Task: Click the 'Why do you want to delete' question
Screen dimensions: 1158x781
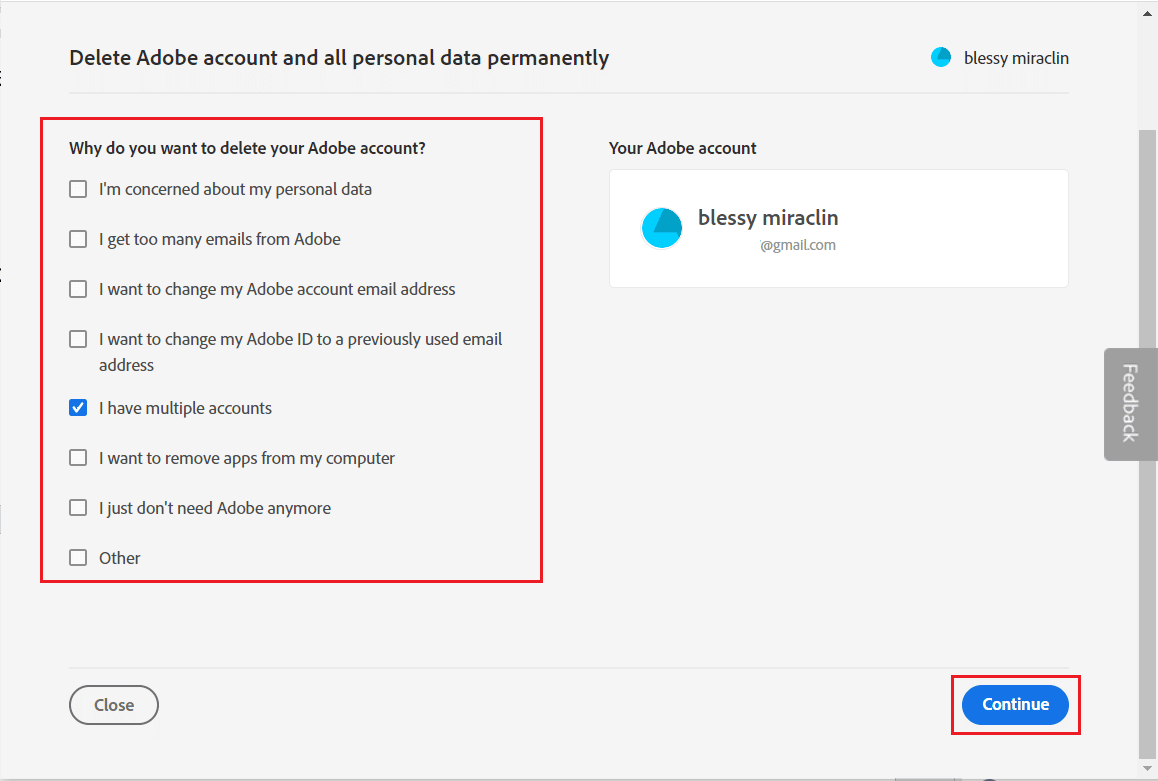Action: 247,148
